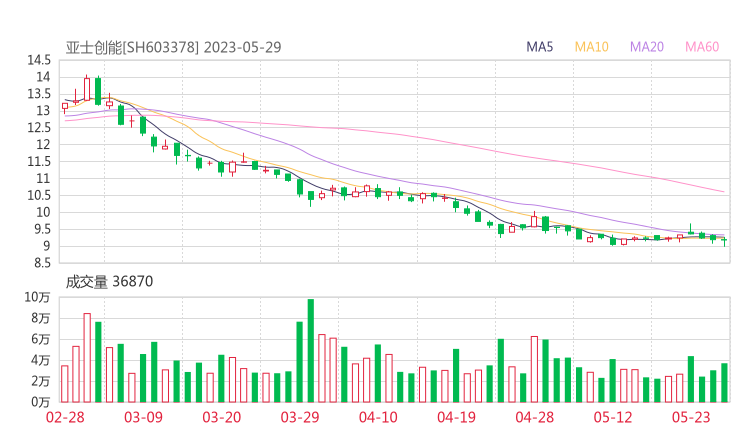Click the chart title 亚士创能[SH603378] 2023-05-29
The width and height of the screenshot is (740, 440).
click(173, 47)
